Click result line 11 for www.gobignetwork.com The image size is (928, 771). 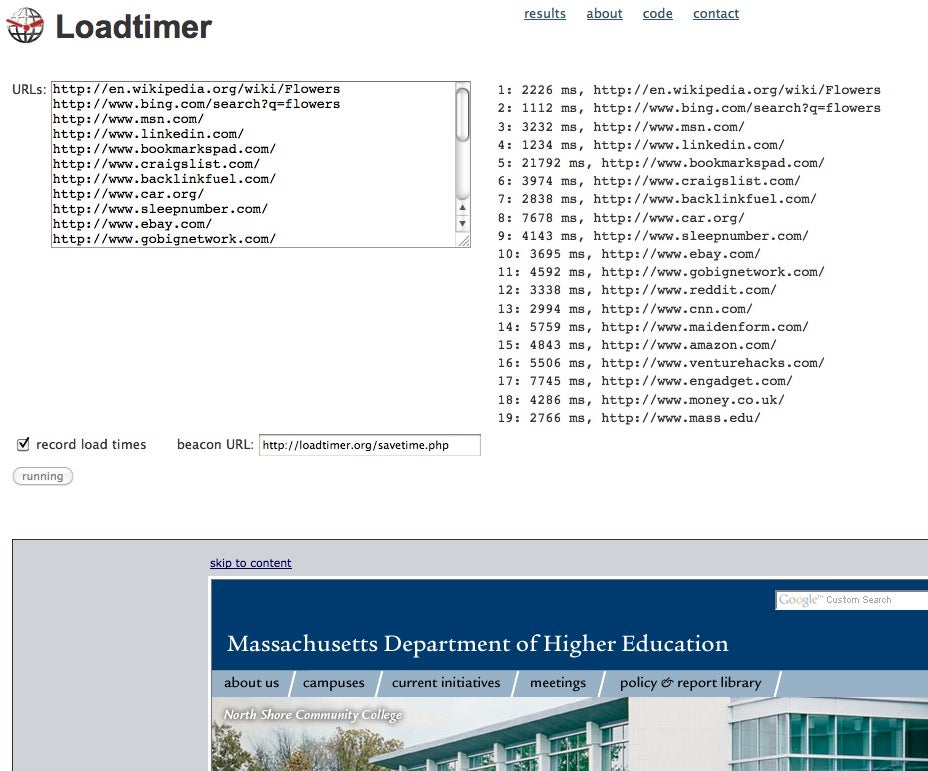click(x=661, y=272)
